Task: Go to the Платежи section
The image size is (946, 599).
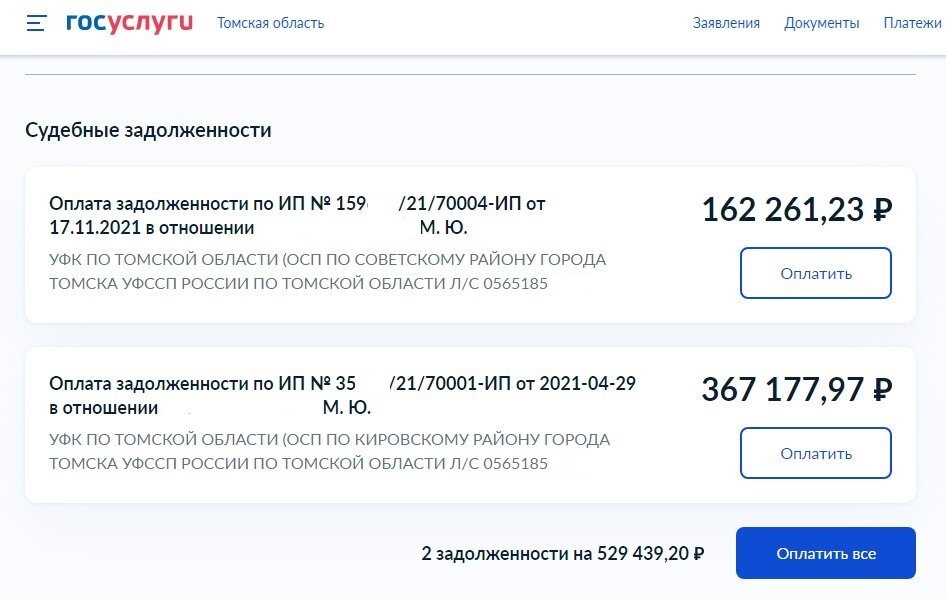Action: (x=912, y=23)
